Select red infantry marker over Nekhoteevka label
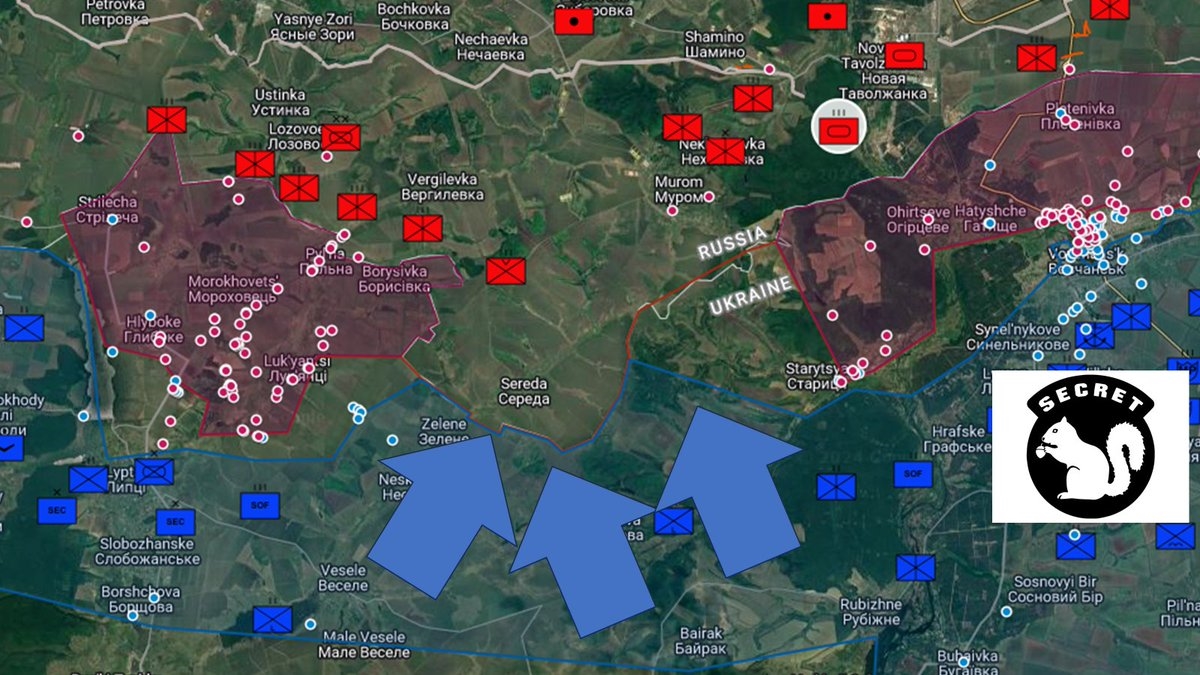The height and width of the screenshot is (675, 1200). click(x=725, y=151)
